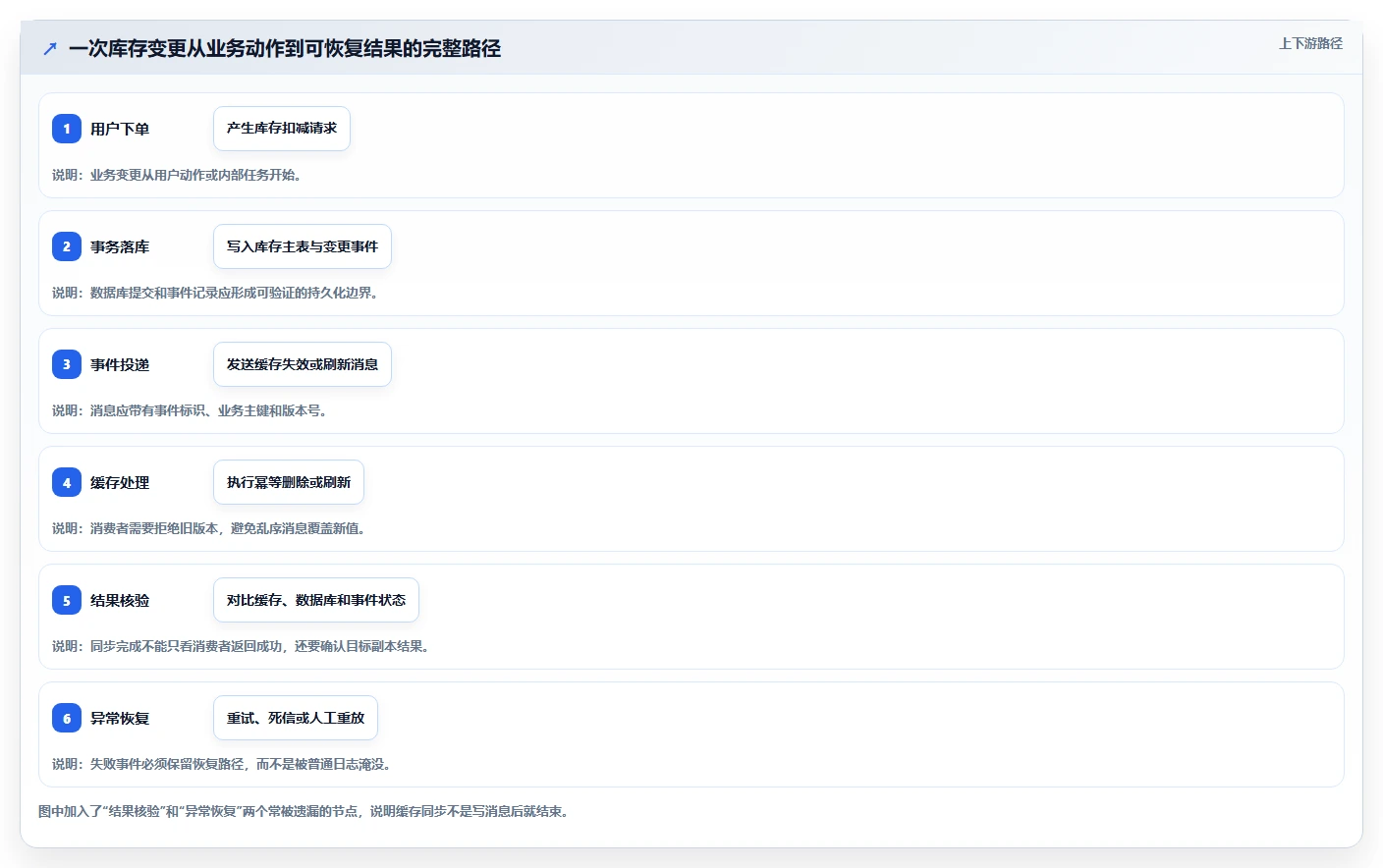Click the 执行幂等删除或刷新 chip

click(x=289, y=482)
